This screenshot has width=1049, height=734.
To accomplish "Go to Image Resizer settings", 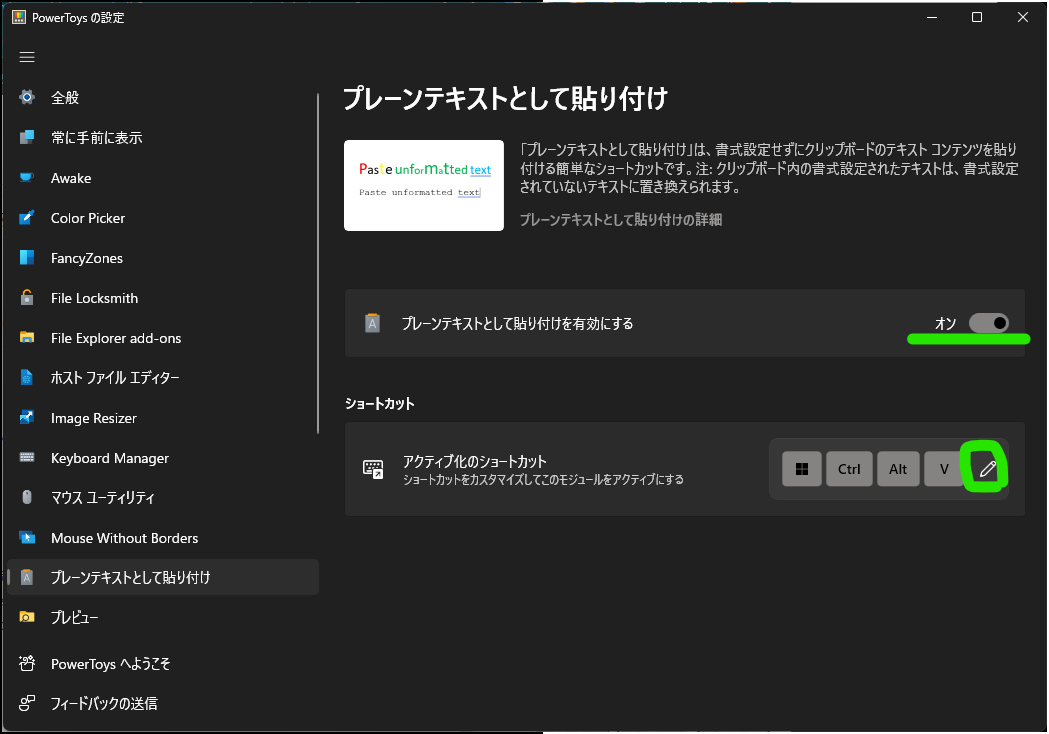I will coord(163,418).
